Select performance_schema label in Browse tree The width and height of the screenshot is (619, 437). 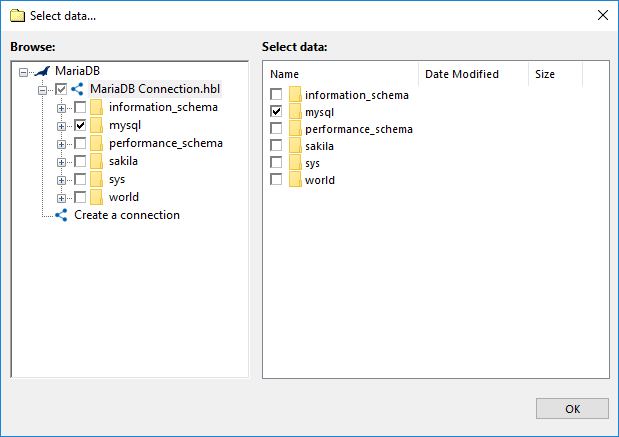pos(166,143)
